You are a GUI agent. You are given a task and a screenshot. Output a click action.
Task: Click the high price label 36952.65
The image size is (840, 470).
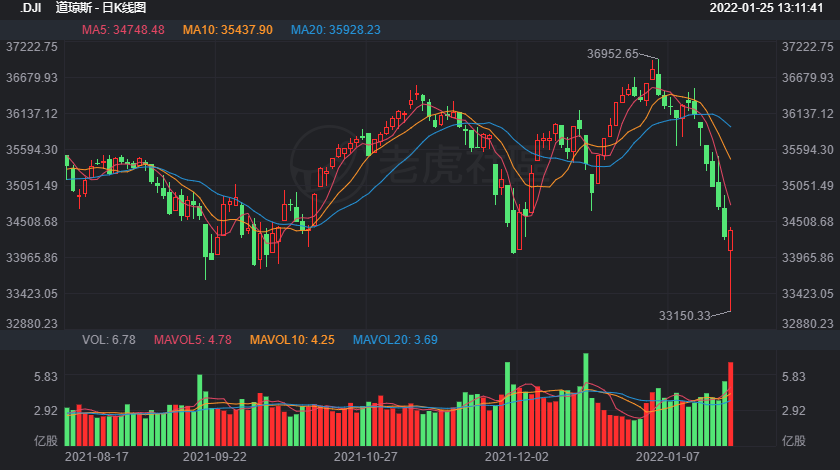(x=612, y=54)
